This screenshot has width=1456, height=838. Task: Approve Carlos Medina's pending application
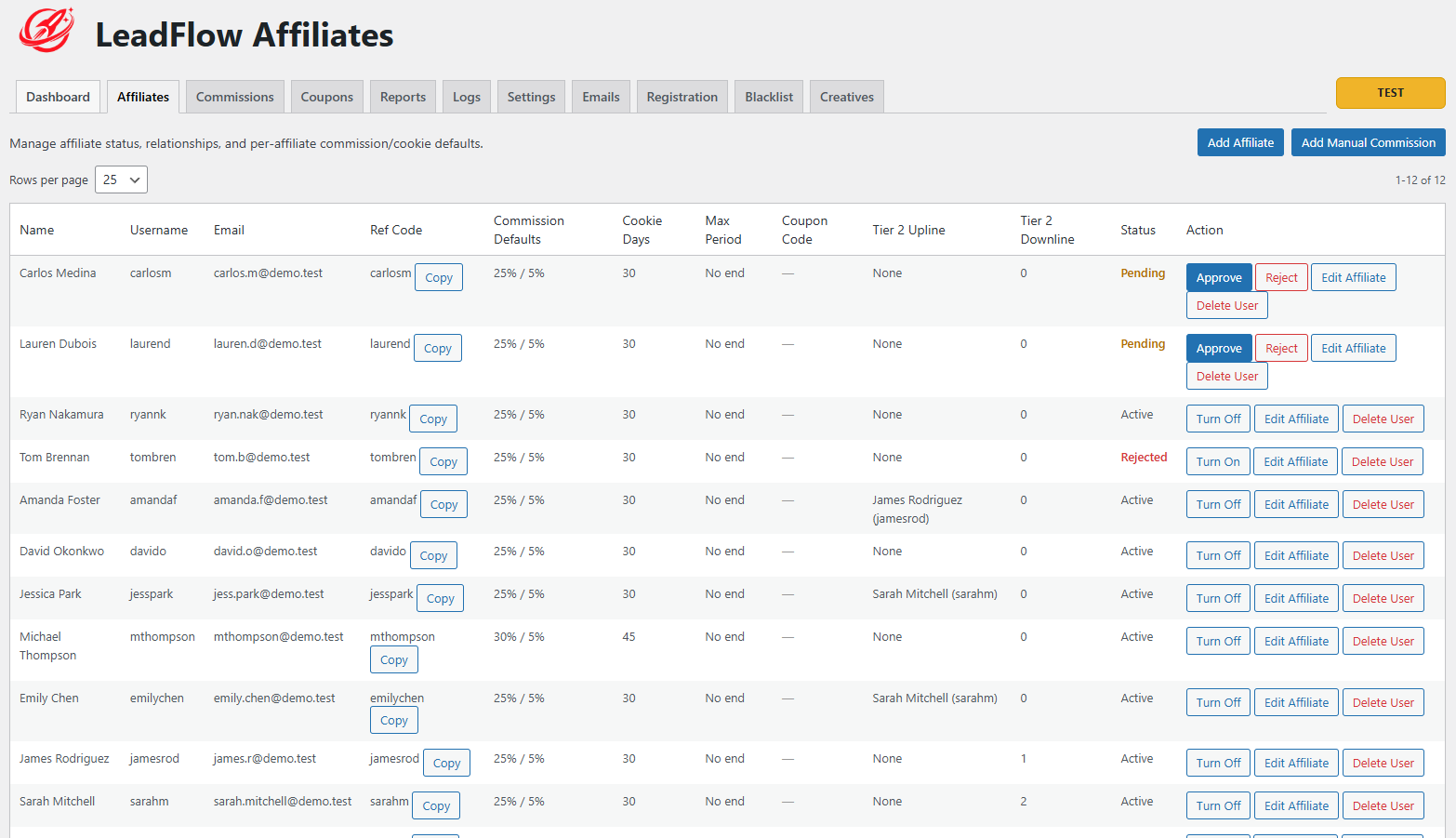(x=1219, y=277)
